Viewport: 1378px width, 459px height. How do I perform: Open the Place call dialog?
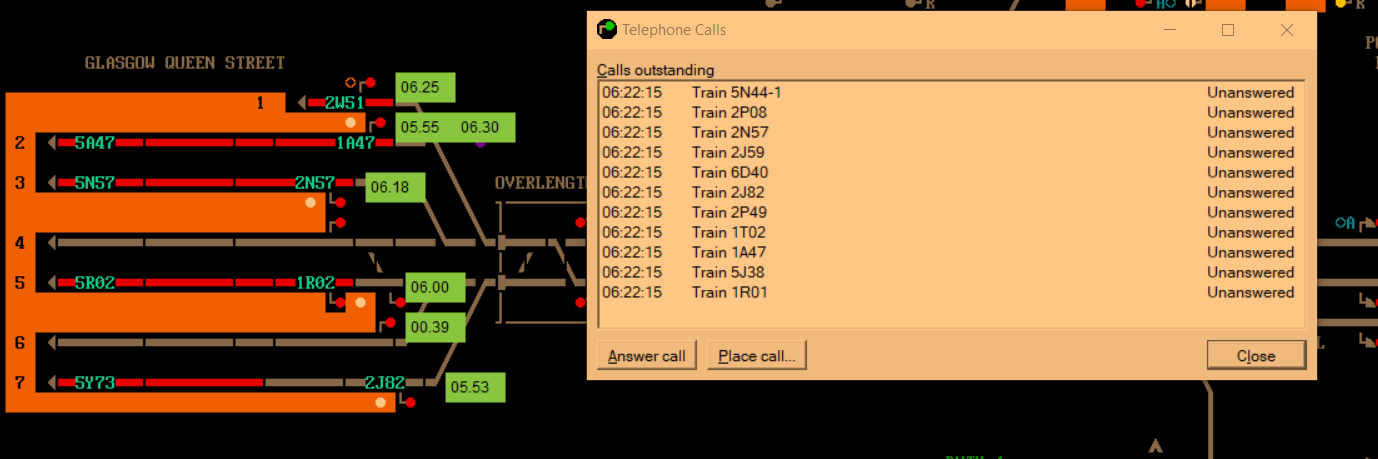point(757,356)
